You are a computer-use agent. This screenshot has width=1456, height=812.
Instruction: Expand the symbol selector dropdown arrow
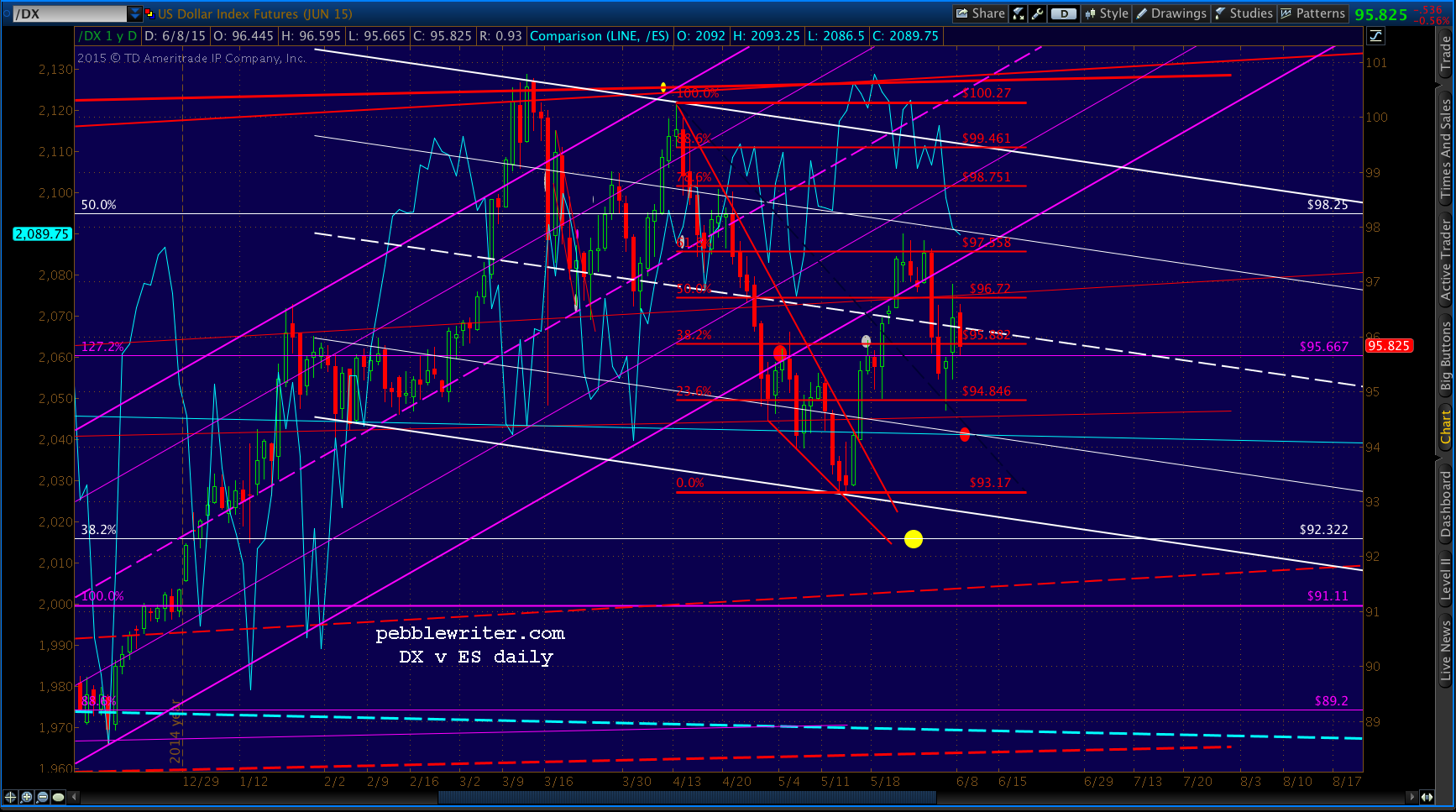pos(135,13)
